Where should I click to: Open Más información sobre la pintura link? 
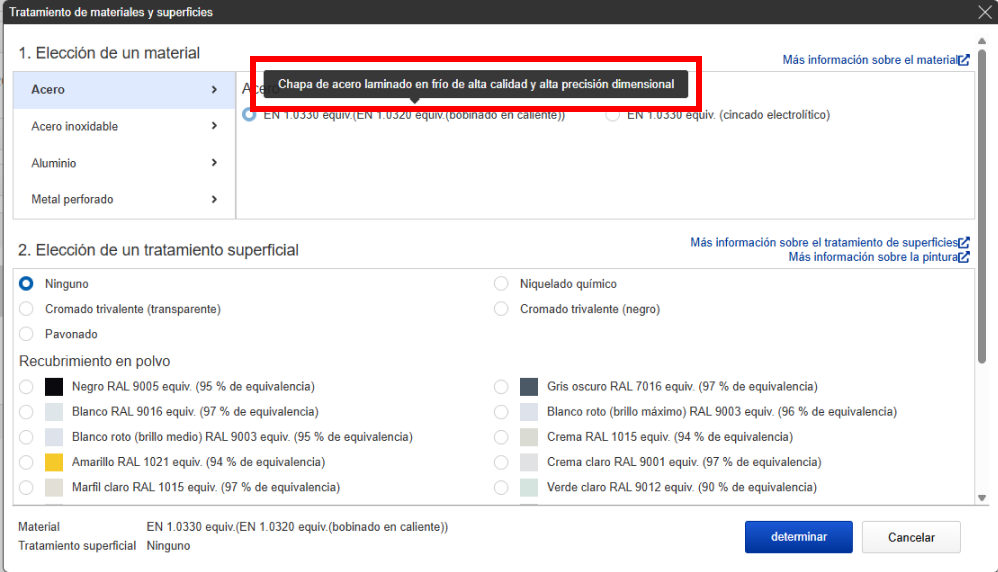pos(872,258)
